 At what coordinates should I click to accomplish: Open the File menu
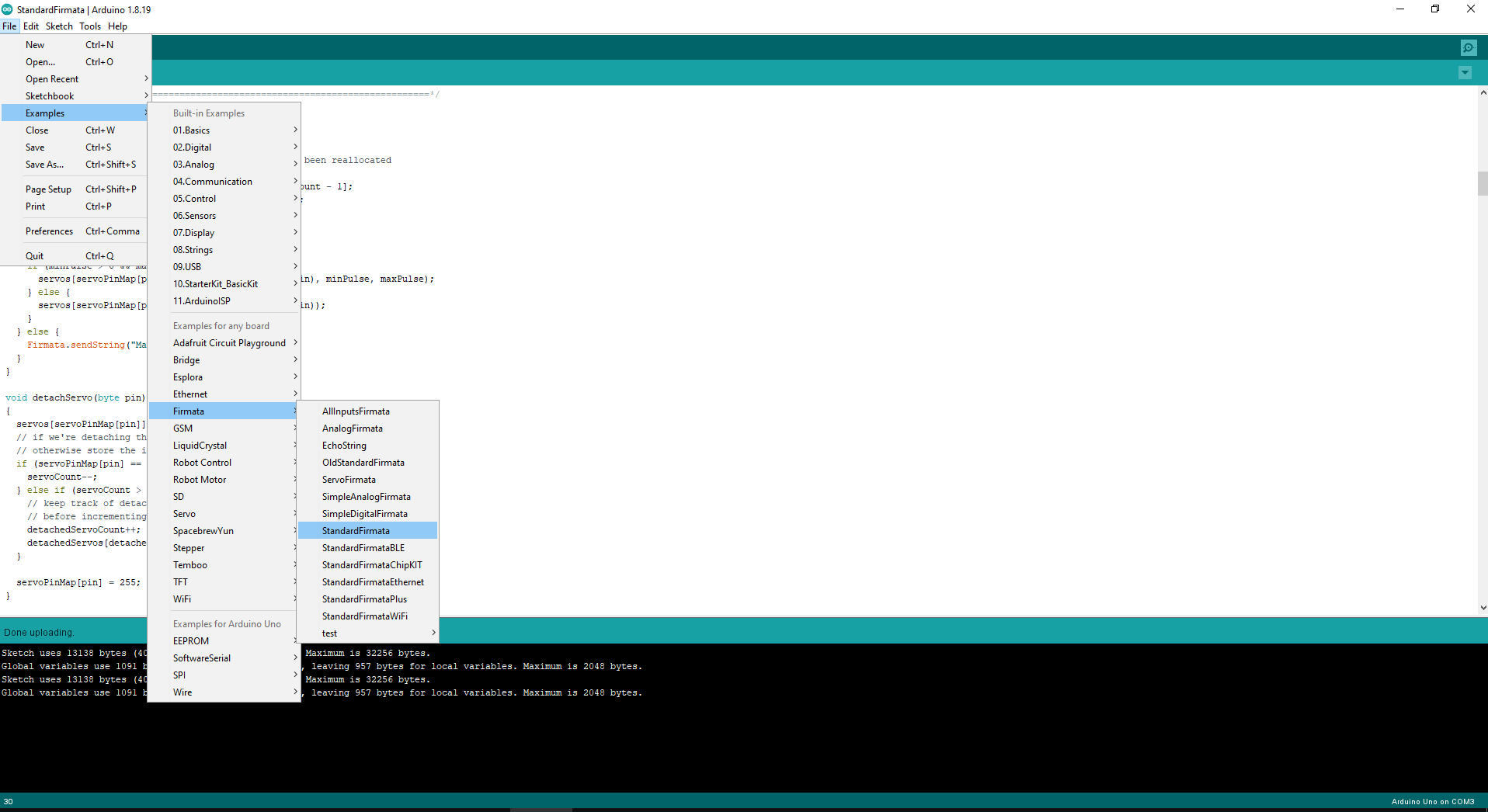(9, 26)
